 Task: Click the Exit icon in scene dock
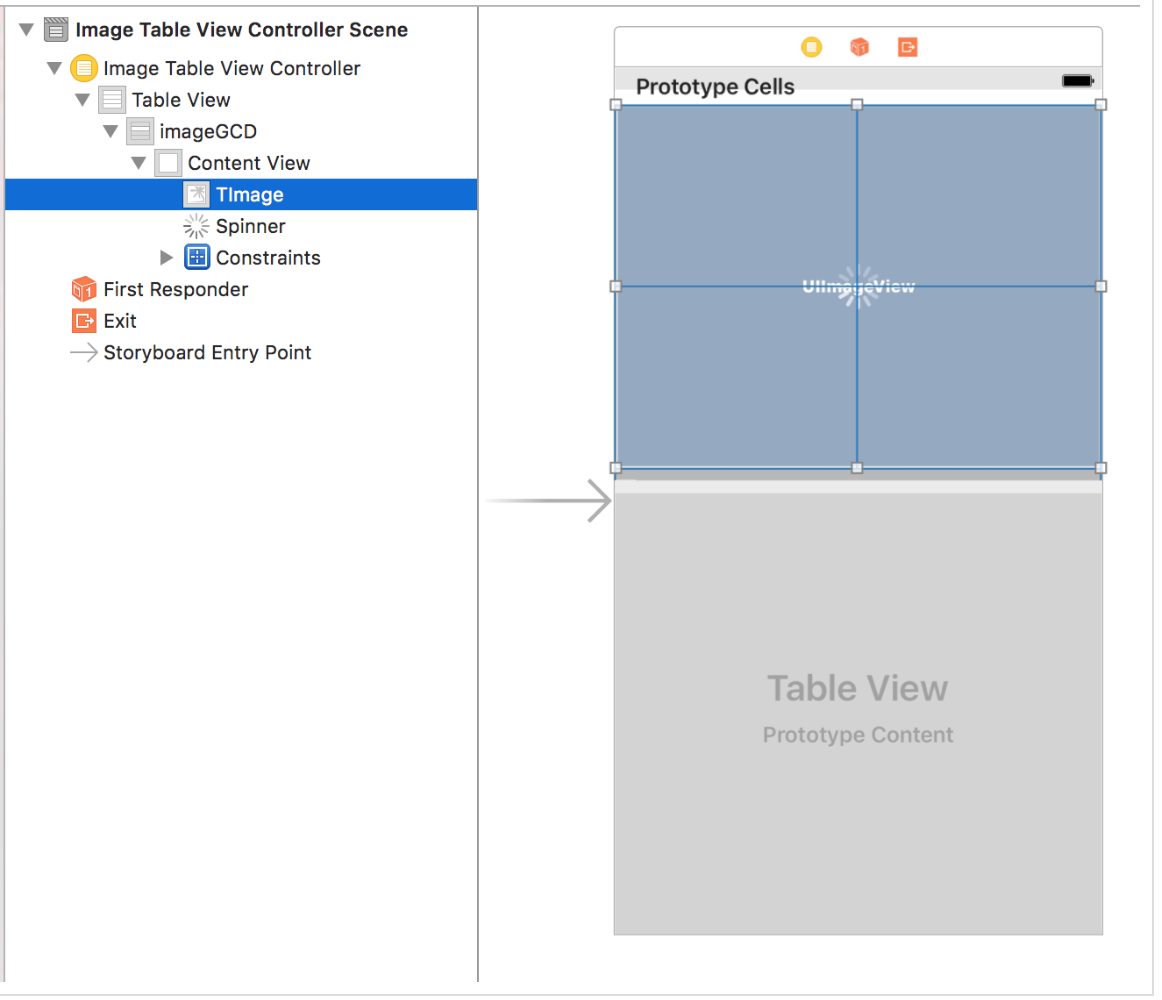pyautogui.click(x=907, y=47)
